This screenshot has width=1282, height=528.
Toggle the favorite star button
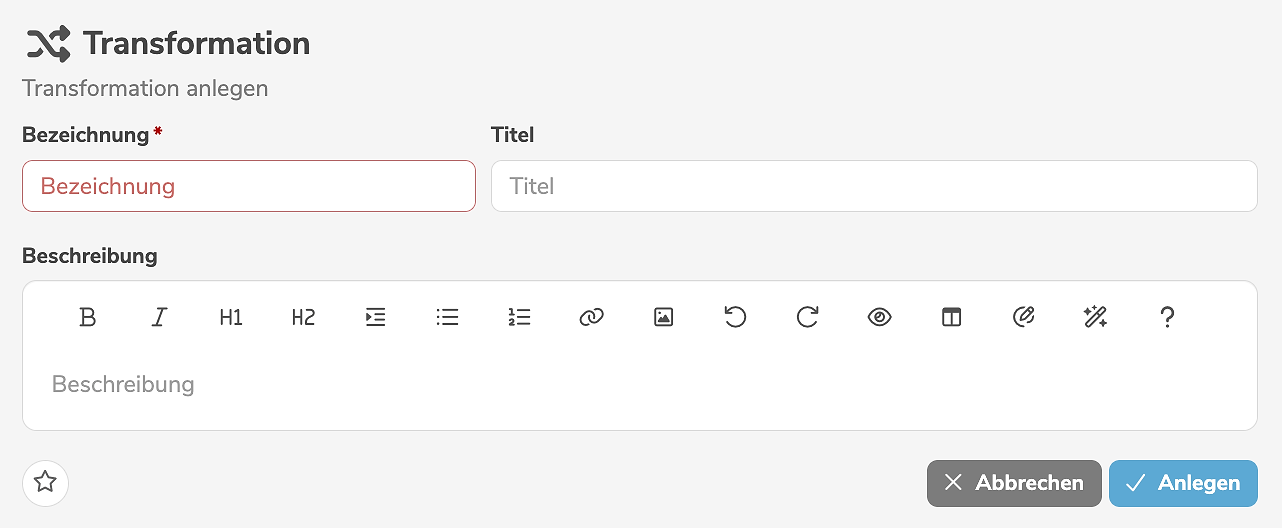click(x=45, y=483)
